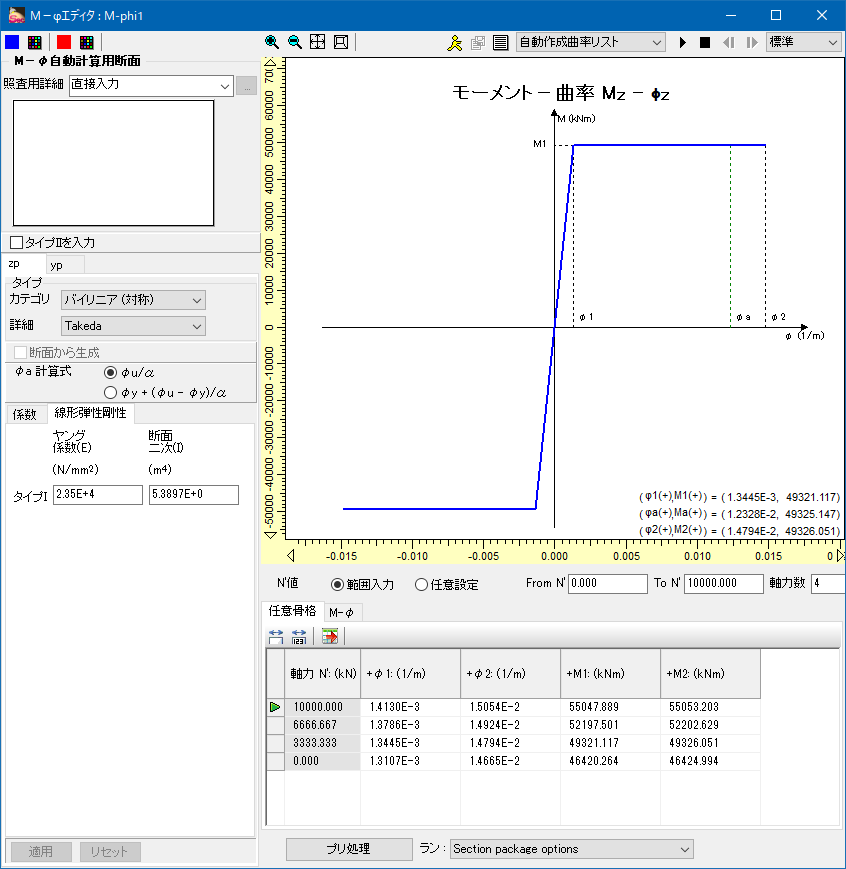The height and width of the screenshot is (869, 846).
Task: Click the moment of inertia field showing 5.3897E+0
Action: point(193,494)
